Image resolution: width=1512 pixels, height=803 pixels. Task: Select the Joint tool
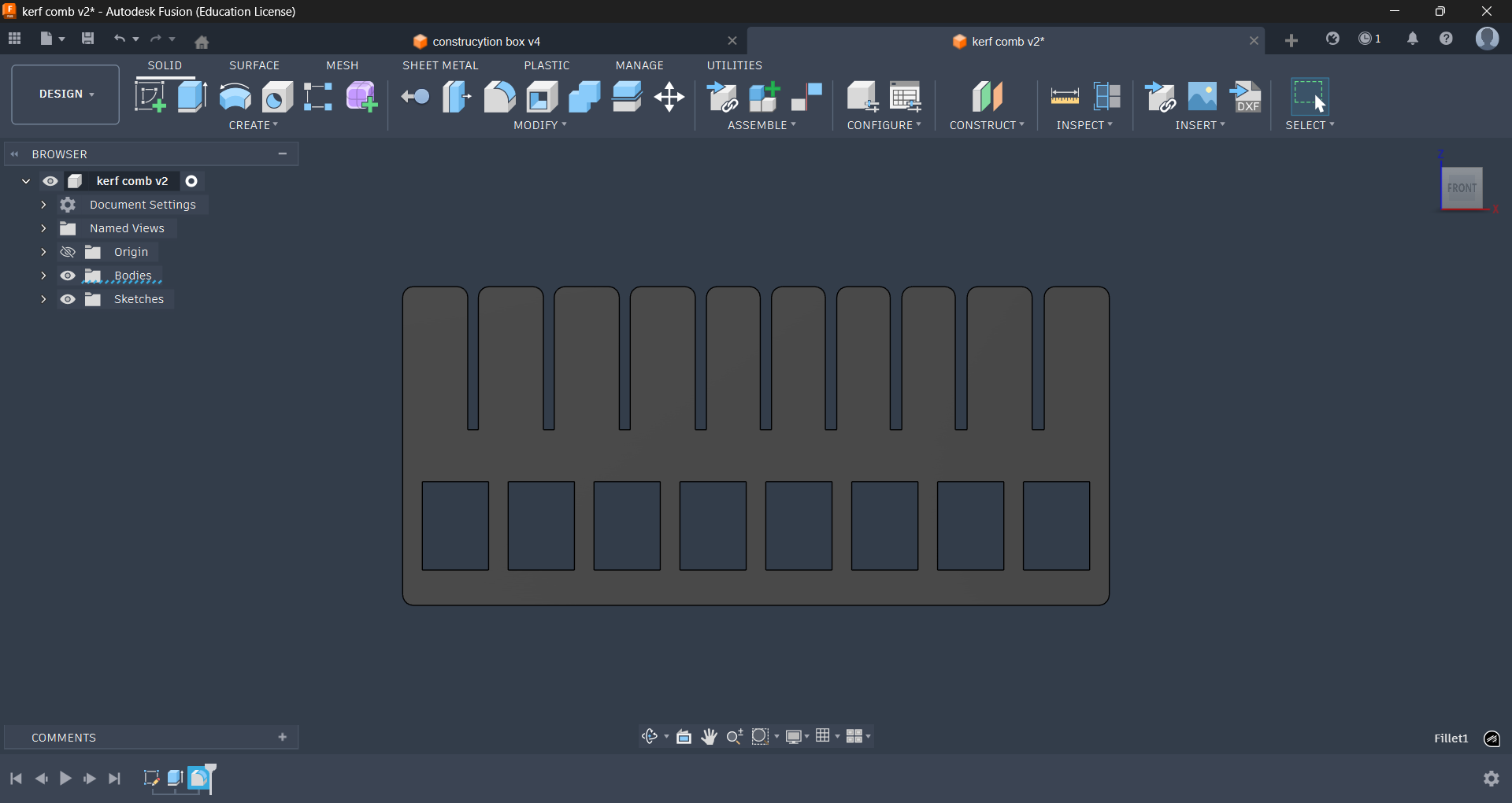click(x=807, y=97)
